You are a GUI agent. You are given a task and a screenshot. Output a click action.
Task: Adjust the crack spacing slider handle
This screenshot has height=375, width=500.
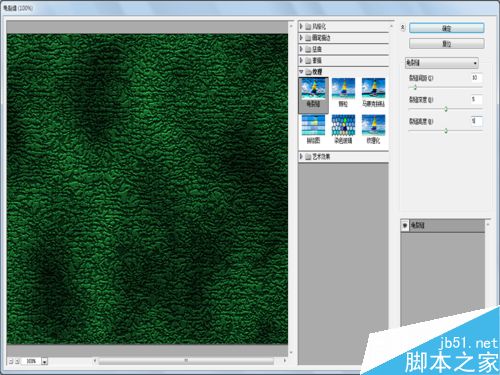415,88
